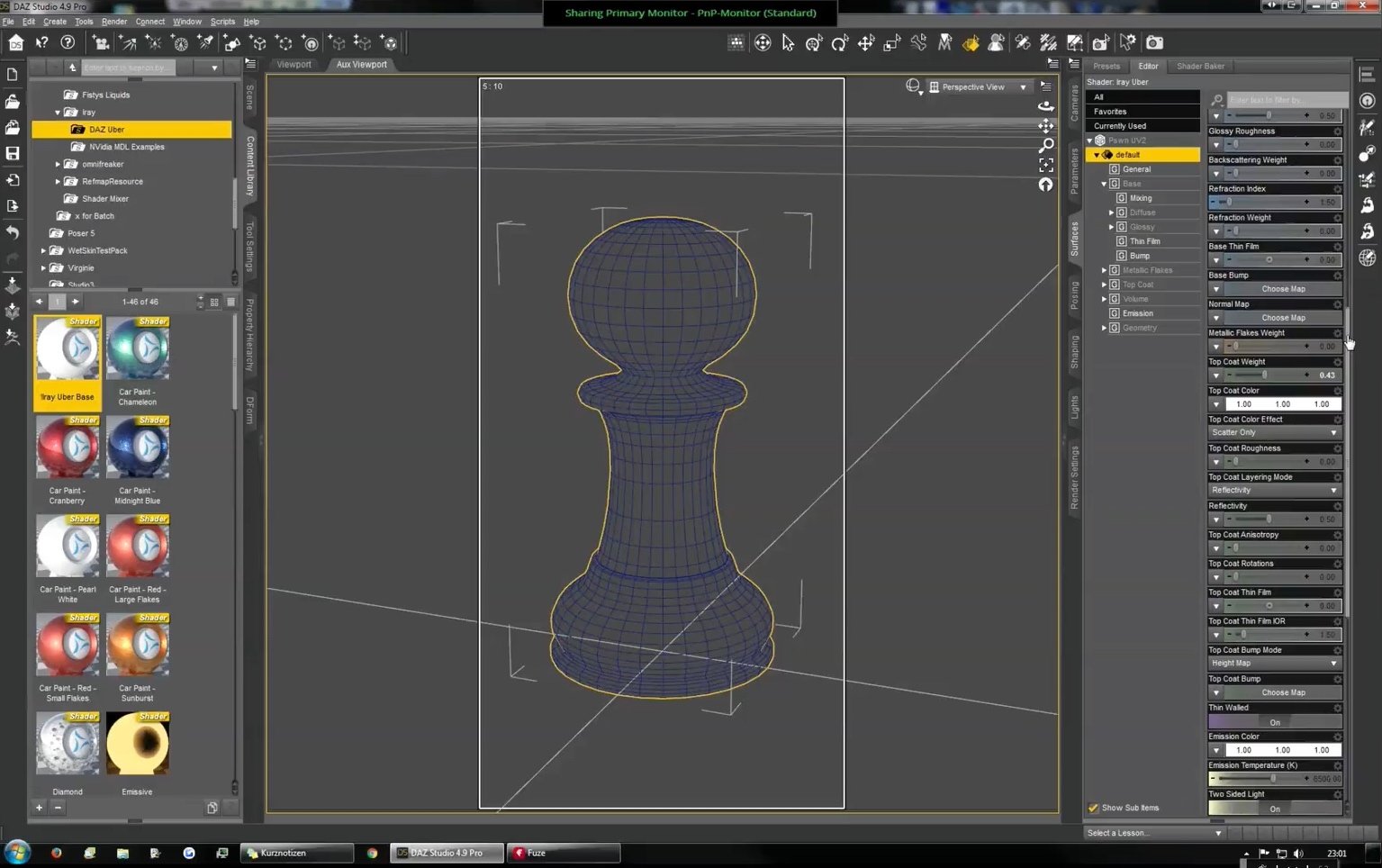Open render settings gear cursor icon
1382x868 pixels.
[1128, 42]
